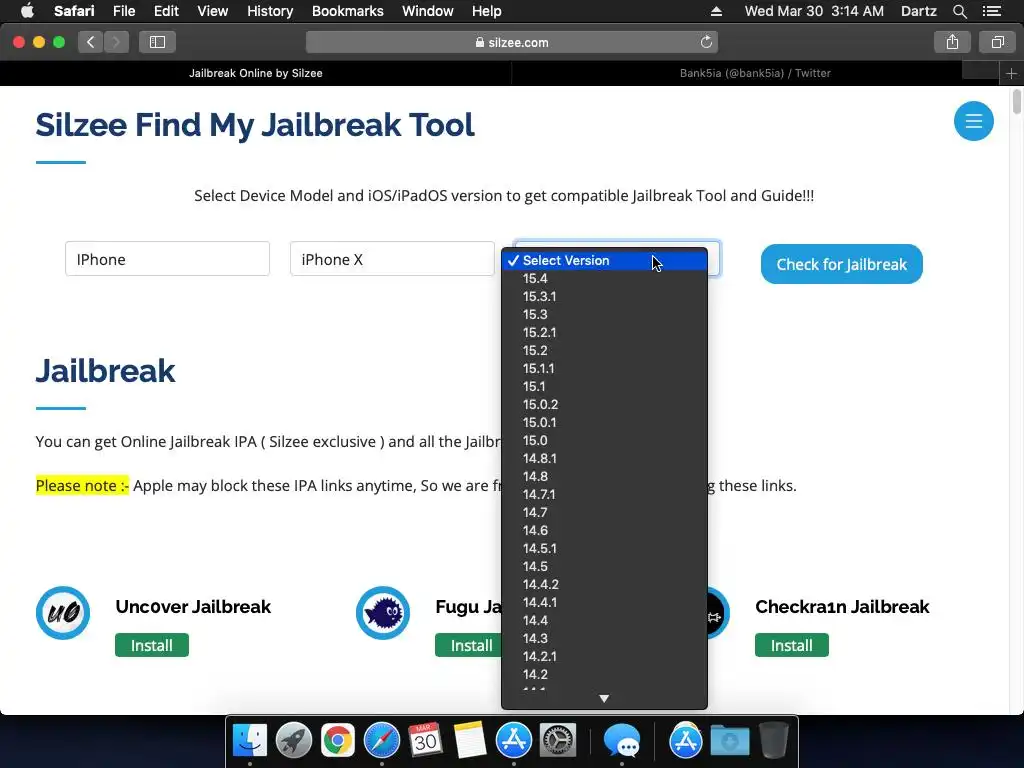The height and width of the screenshot is (768, 1024).
Task: Click the Check for Jailbreak button
Action: (841, 264)
